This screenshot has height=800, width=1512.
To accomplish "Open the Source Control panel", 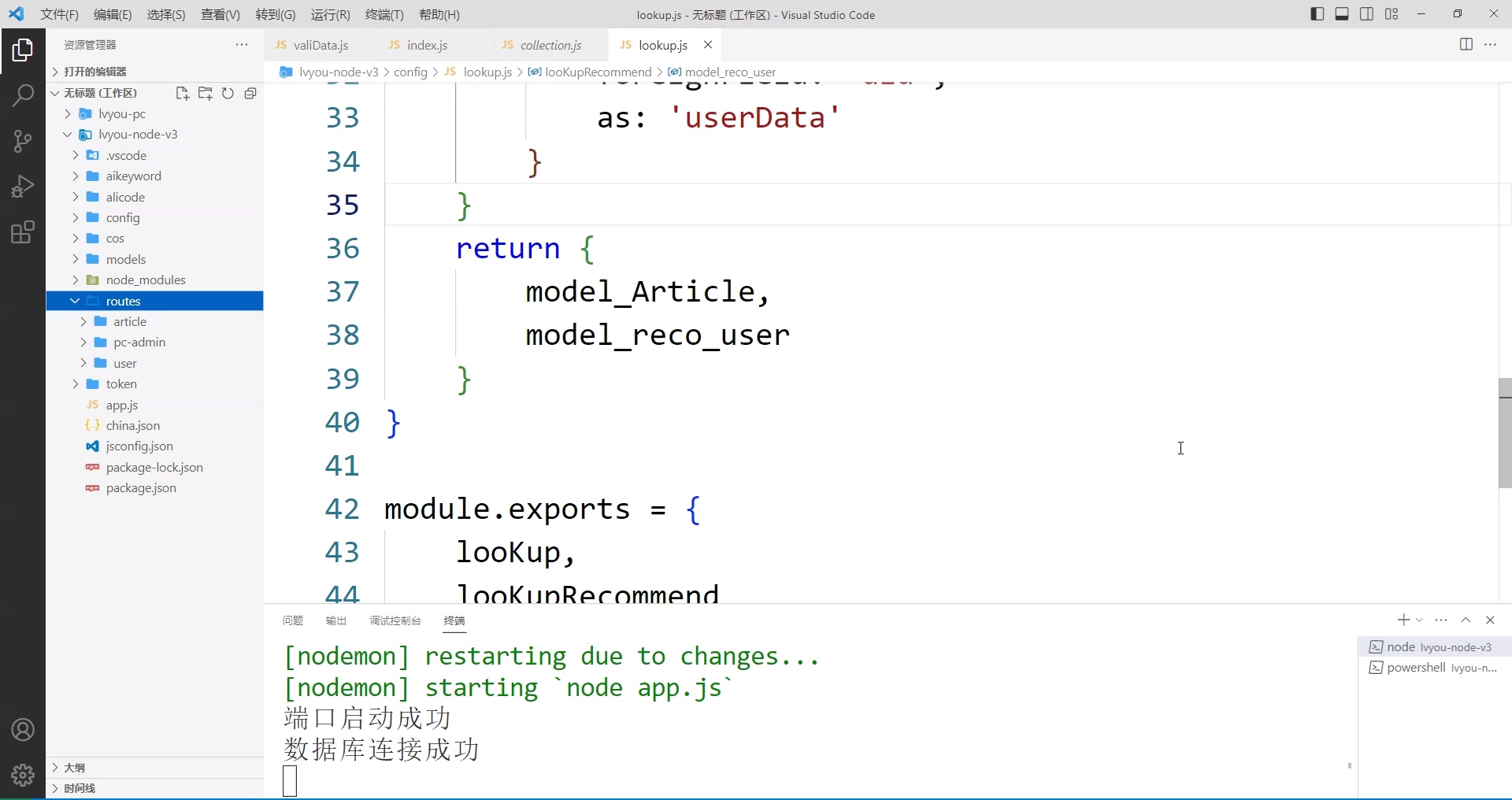I will [x=23, y=140].
